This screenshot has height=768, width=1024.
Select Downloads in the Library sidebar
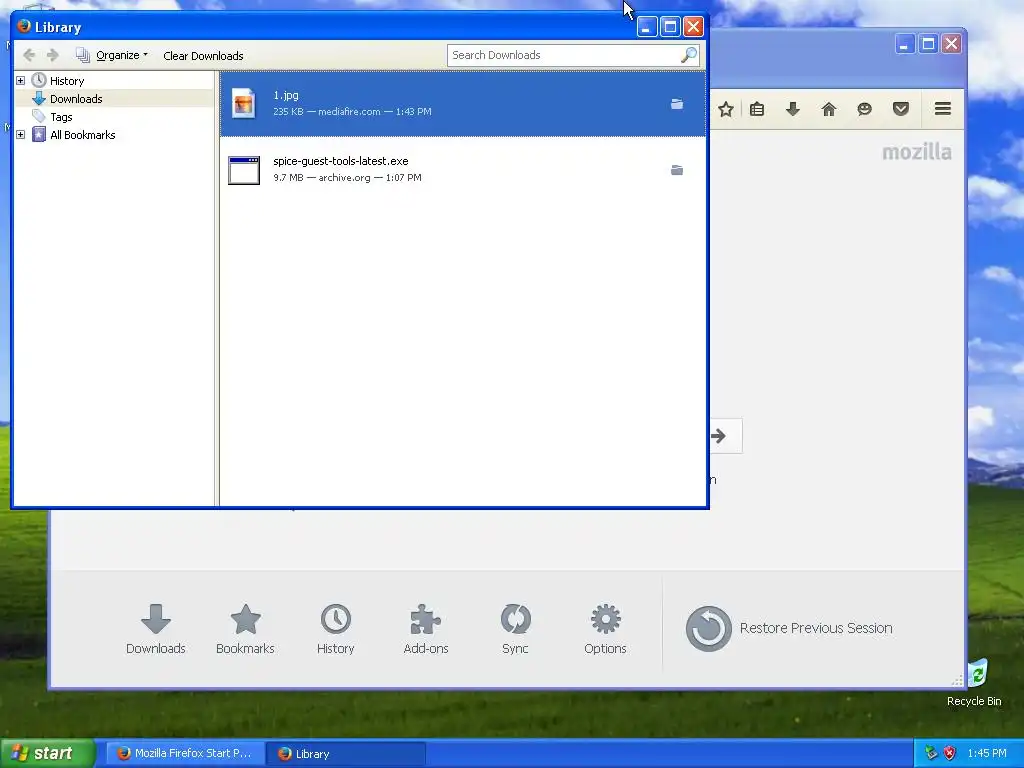pyautogui.click(x=76, y=99)
